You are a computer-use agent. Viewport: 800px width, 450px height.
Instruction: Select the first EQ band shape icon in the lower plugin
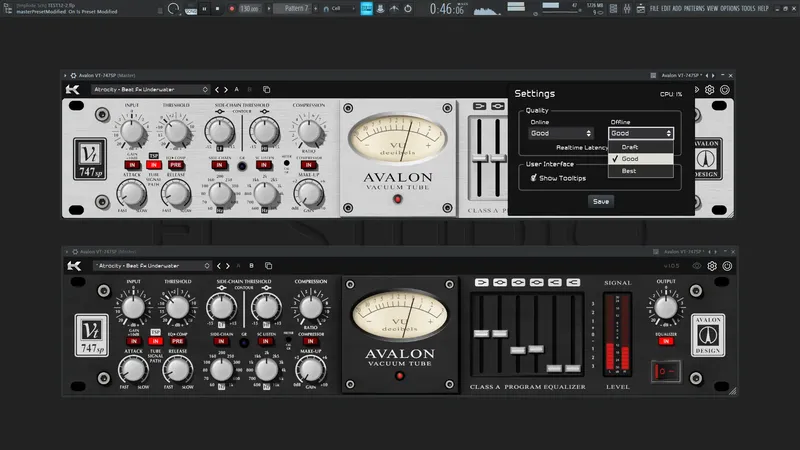click(x=481, y=283)
